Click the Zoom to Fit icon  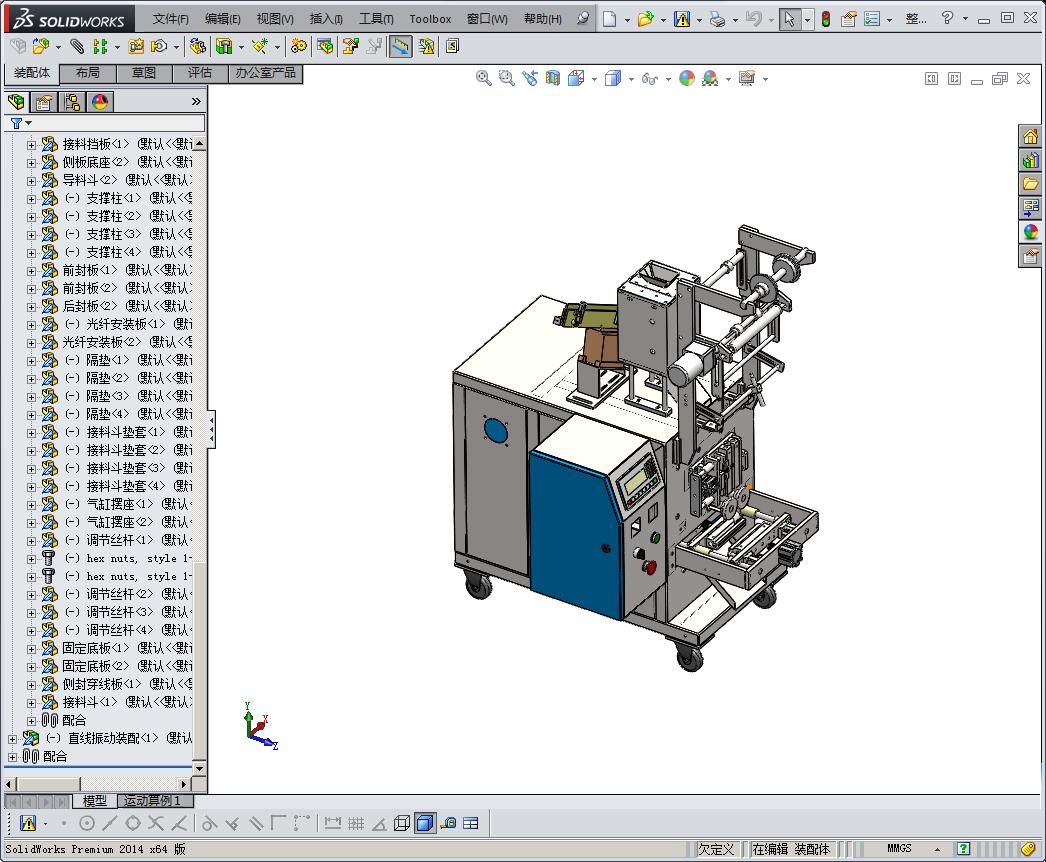(484, 79)
